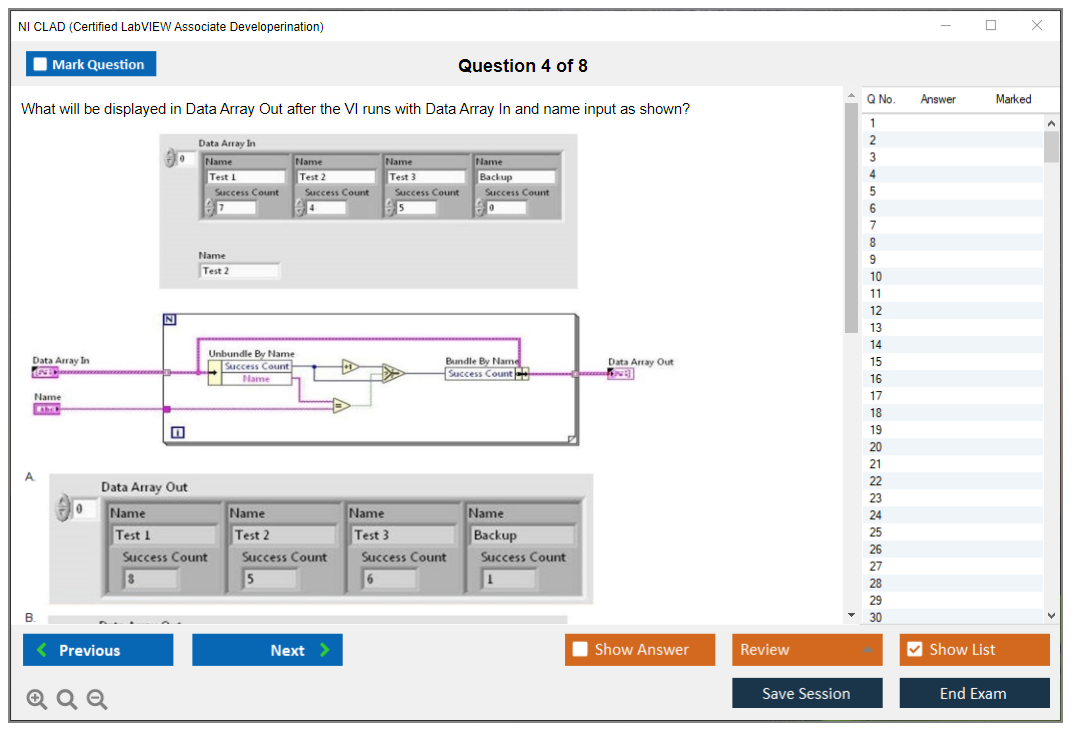The image size is (1075, 735).
Task: Click the zoom out magnifier icon
Action: coord(97,700)
